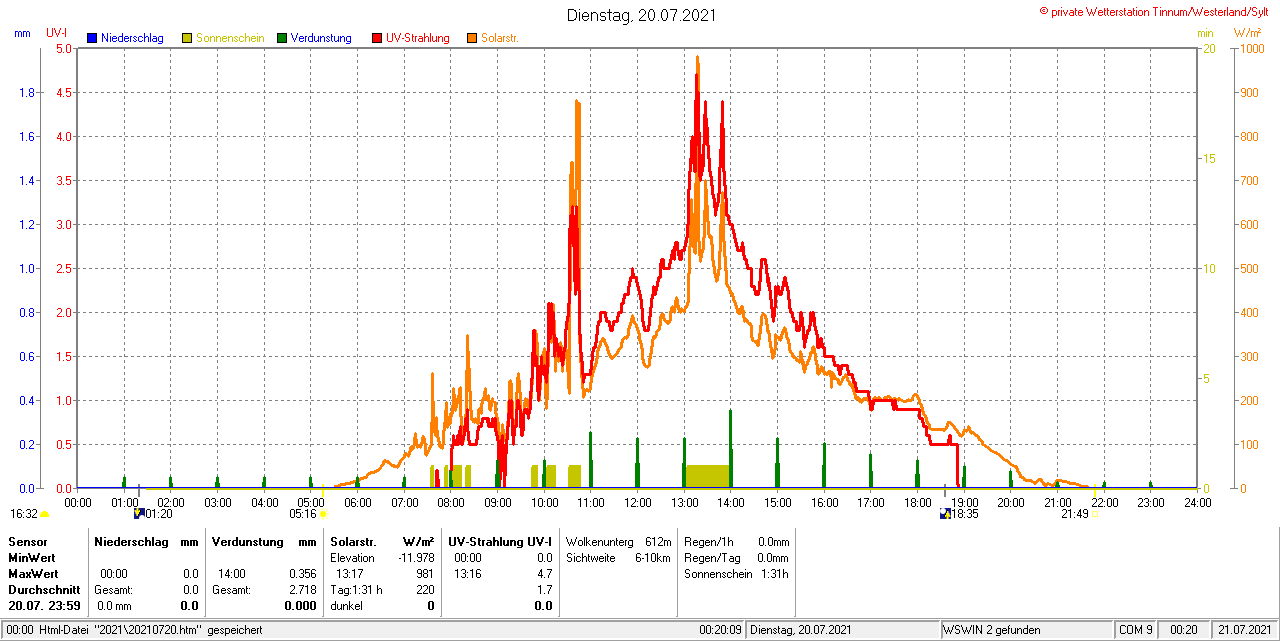
Task: Click the UV average value 1.7
Action: pos(544,590)
